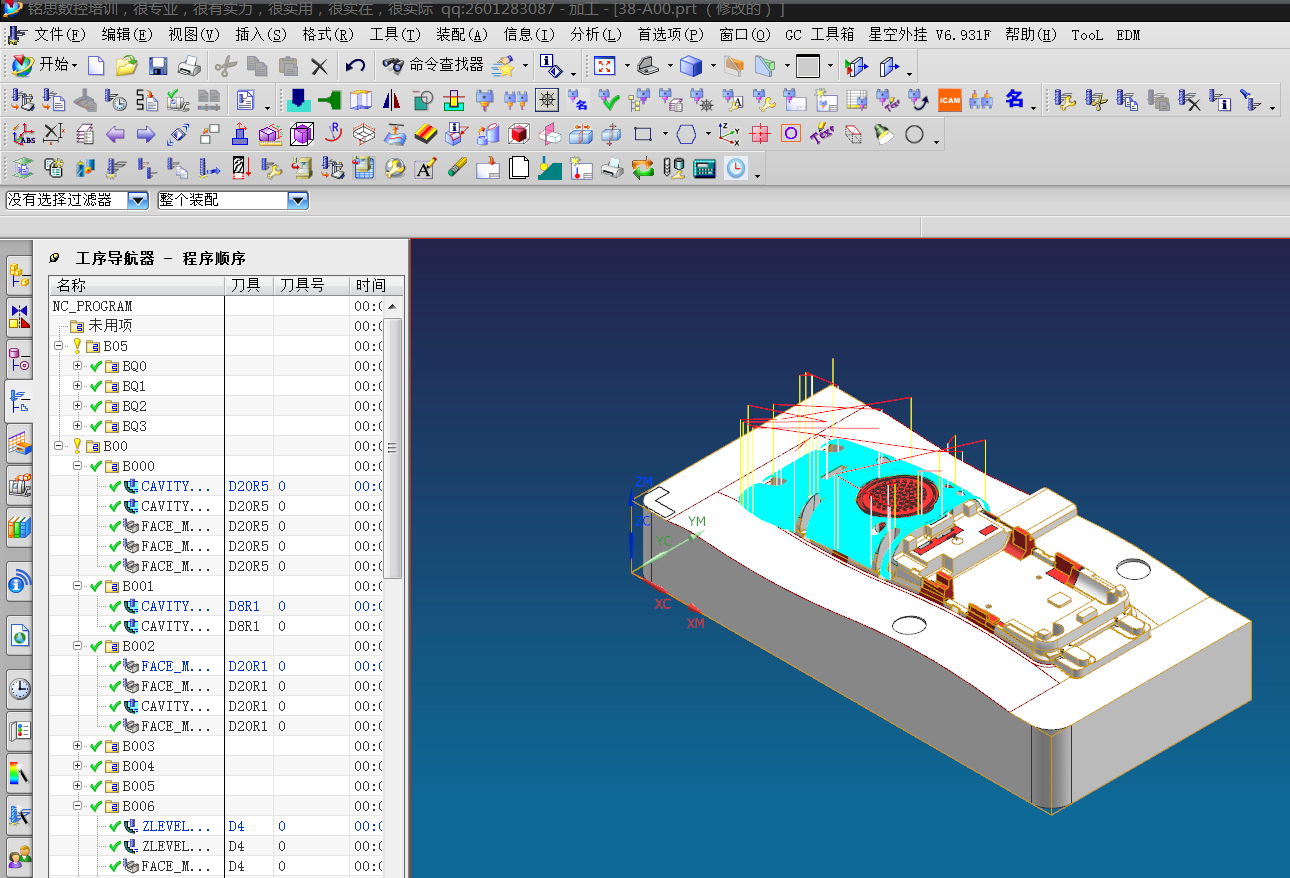This screenshot has width=1290, height=878.
Task: Click the navigator vertical scrollbar thumb
Action: coord(393,447)
